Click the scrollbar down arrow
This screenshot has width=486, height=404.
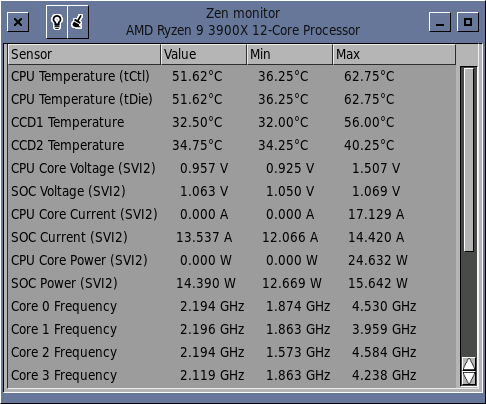469,378
